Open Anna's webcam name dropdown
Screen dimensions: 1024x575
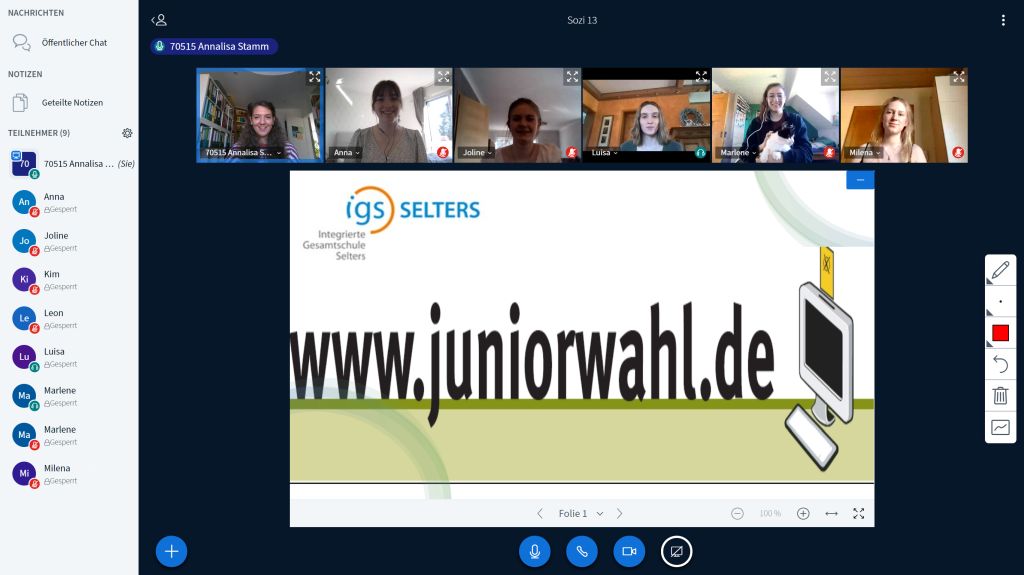(347, 153)
